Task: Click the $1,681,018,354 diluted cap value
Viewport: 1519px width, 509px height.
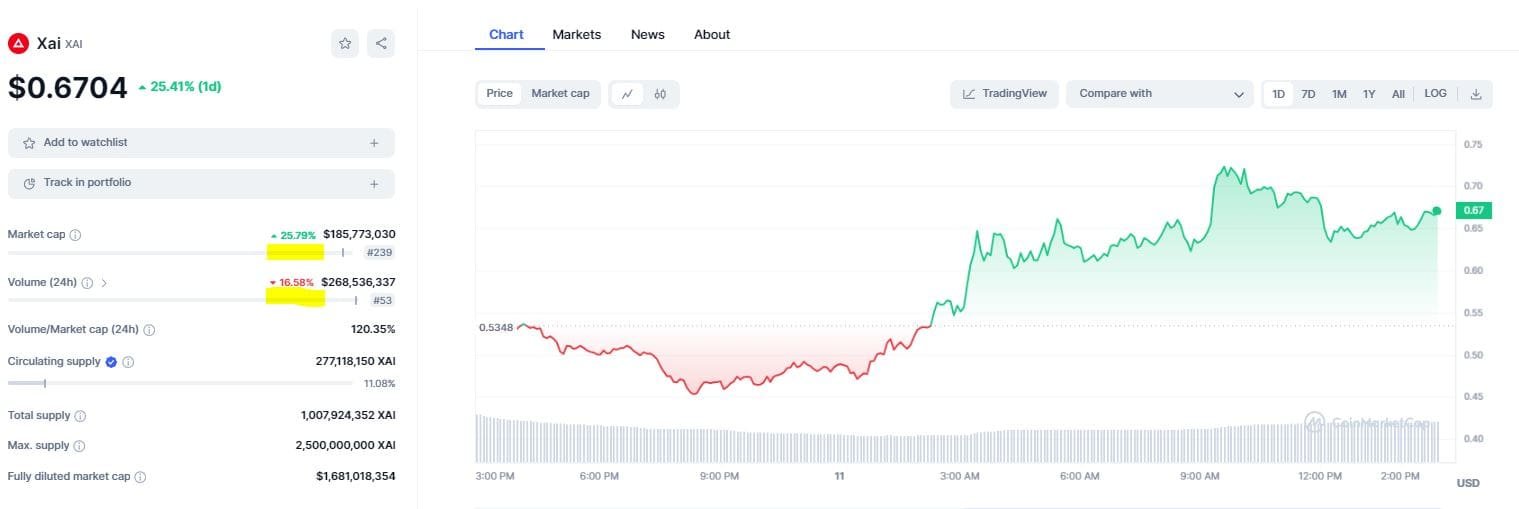Action: click(x=356, y=477)
